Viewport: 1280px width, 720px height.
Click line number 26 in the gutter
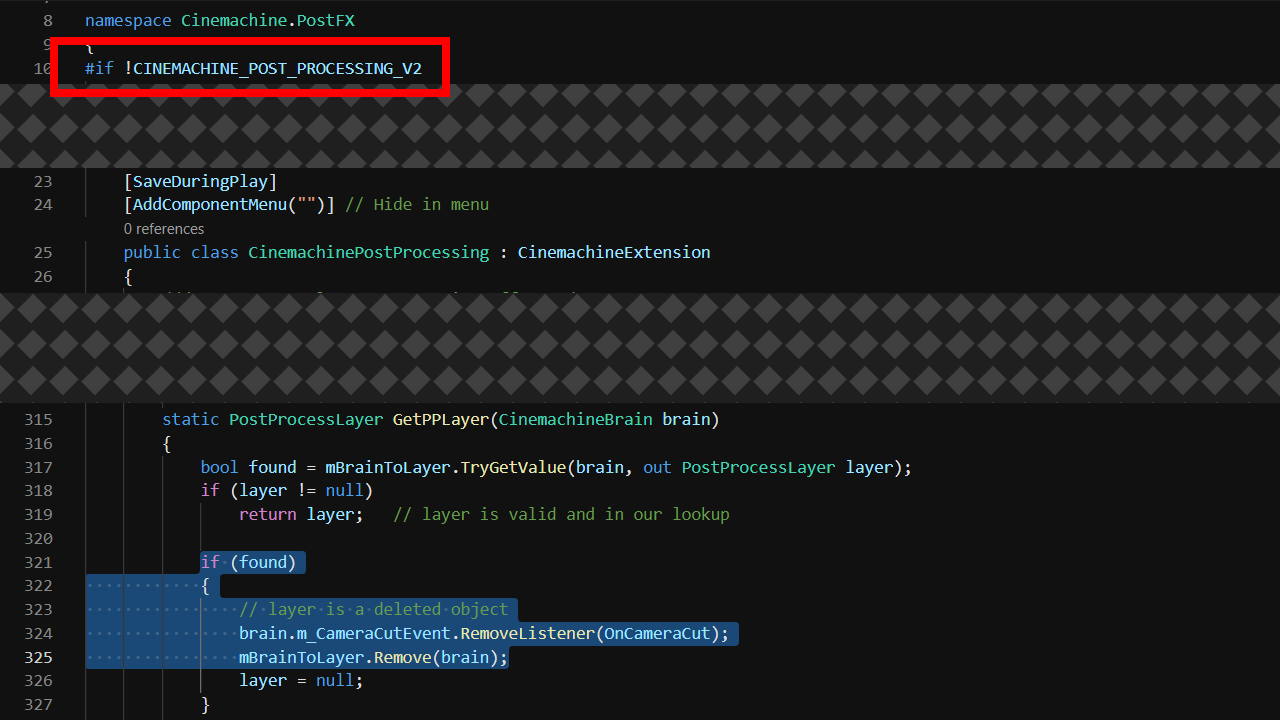(42, 276)
